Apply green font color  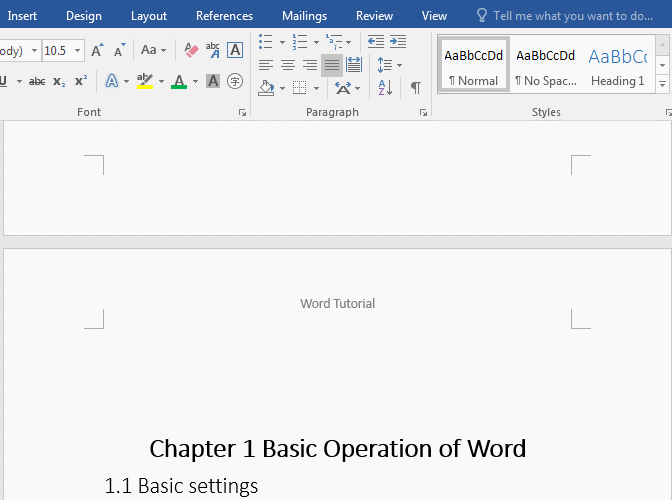point(179,81)
